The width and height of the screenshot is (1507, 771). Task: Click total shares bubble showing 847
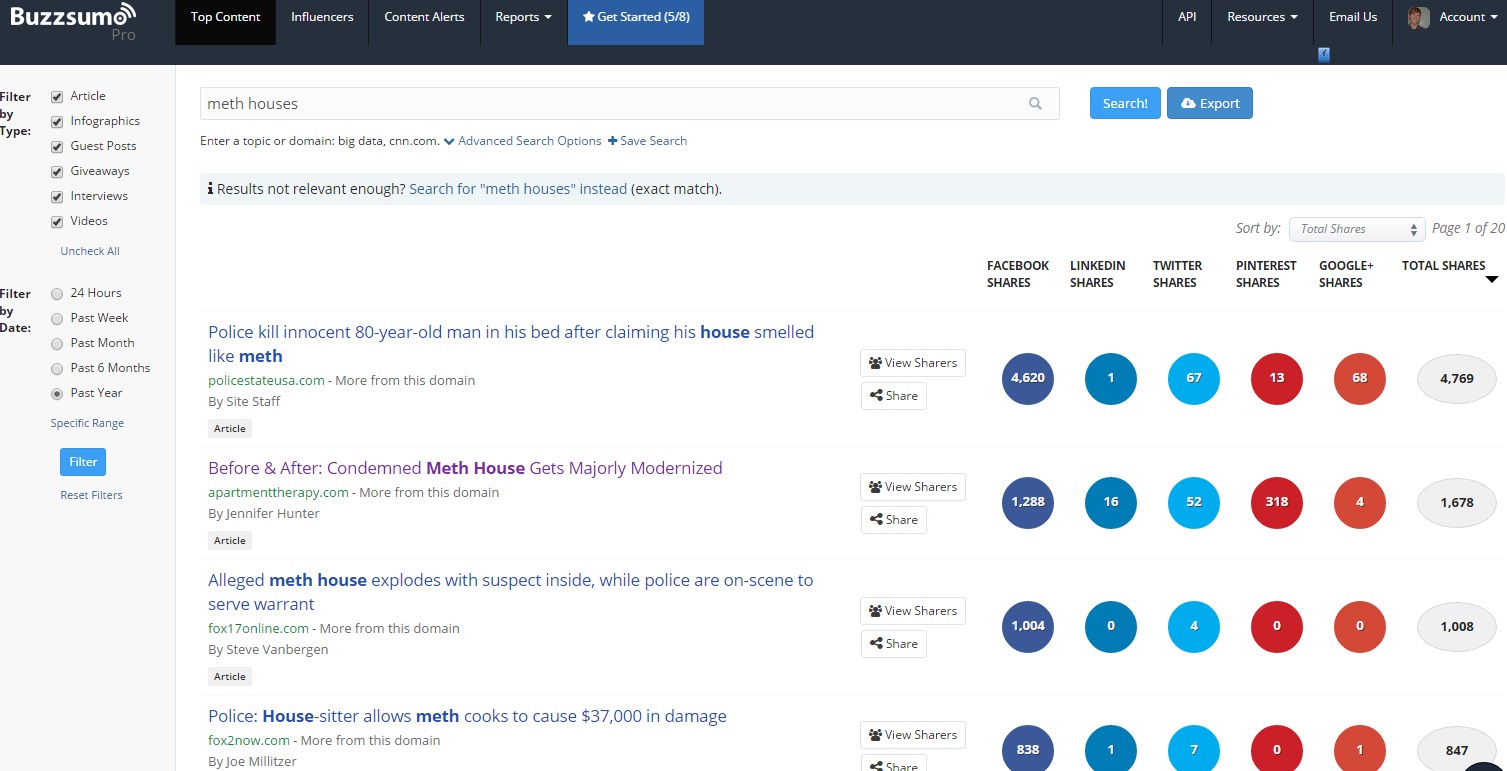coord(1457,749)
